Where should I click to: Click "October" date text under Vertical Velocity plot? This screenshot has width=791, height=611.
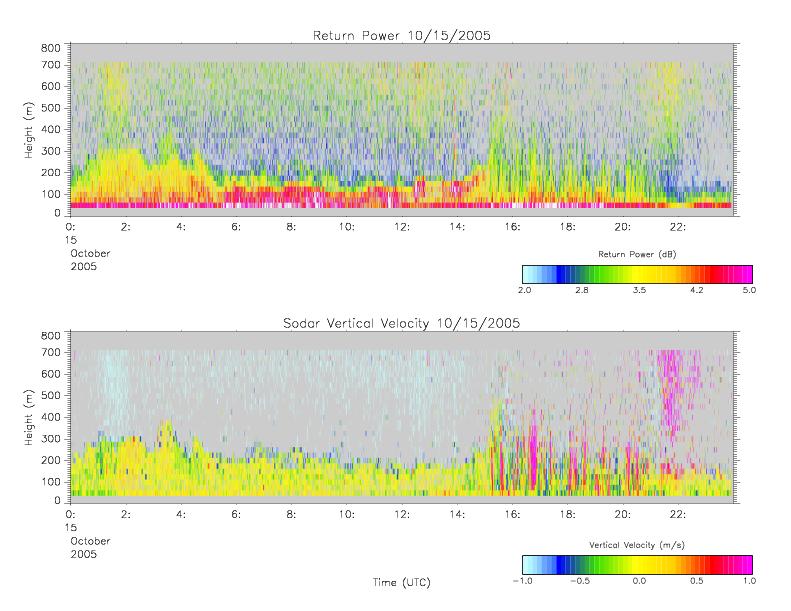(90, 541)
